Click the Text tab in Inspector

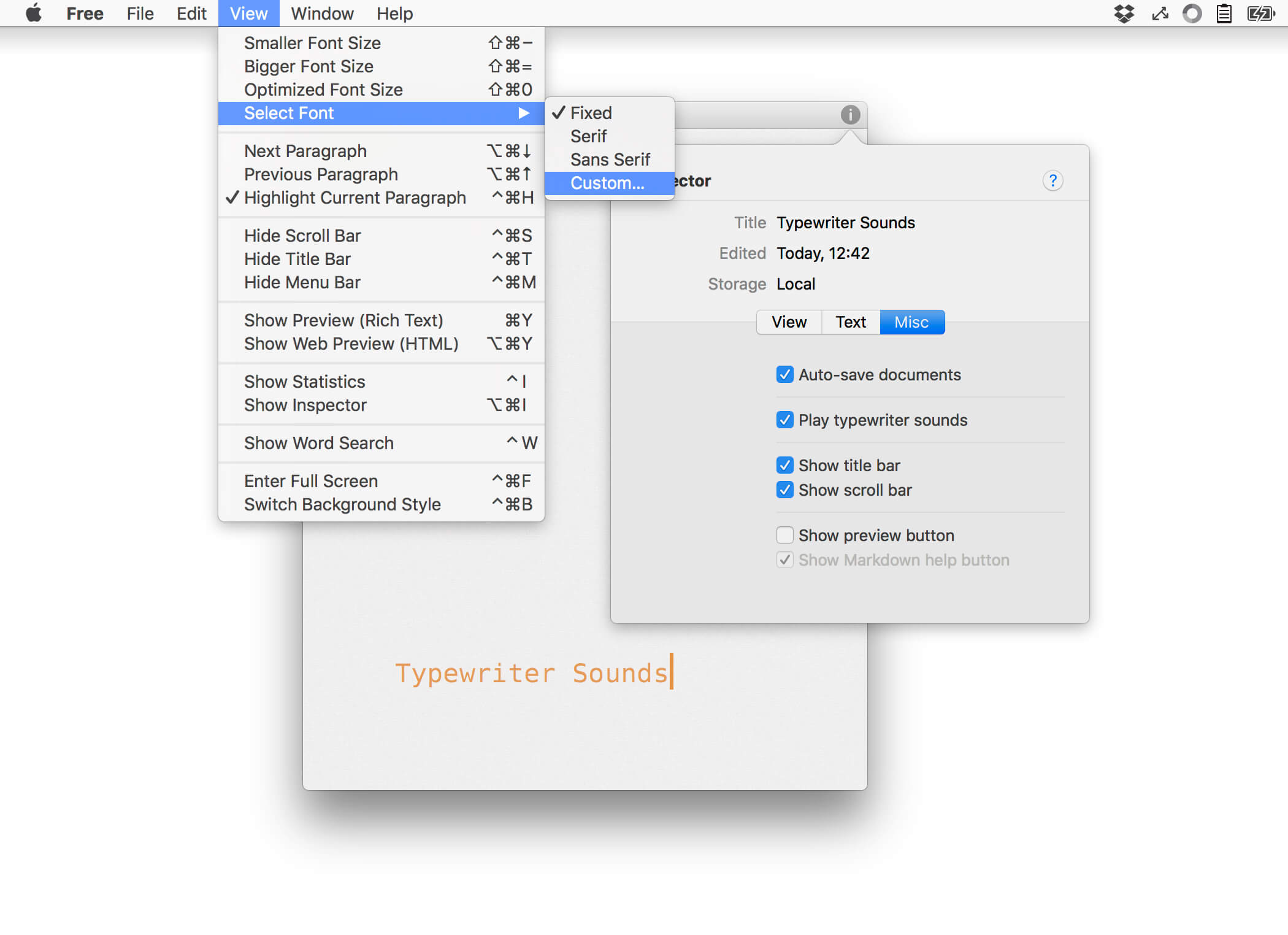tap(850, 321)
